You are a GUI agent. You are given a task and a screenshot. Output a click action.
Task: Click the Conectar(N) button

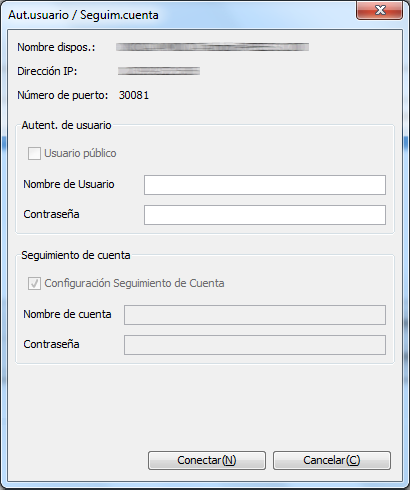[207, 460]
